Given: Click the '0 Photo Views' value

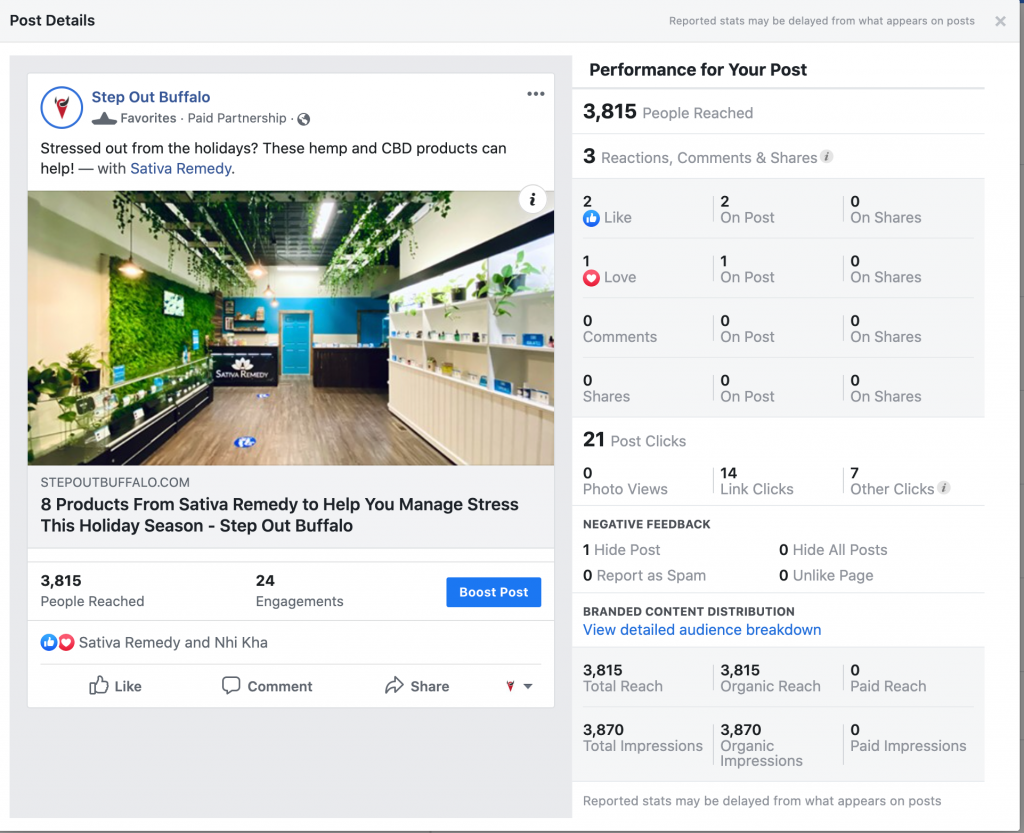Looking at the screenshot, I should tap(625, 481).
